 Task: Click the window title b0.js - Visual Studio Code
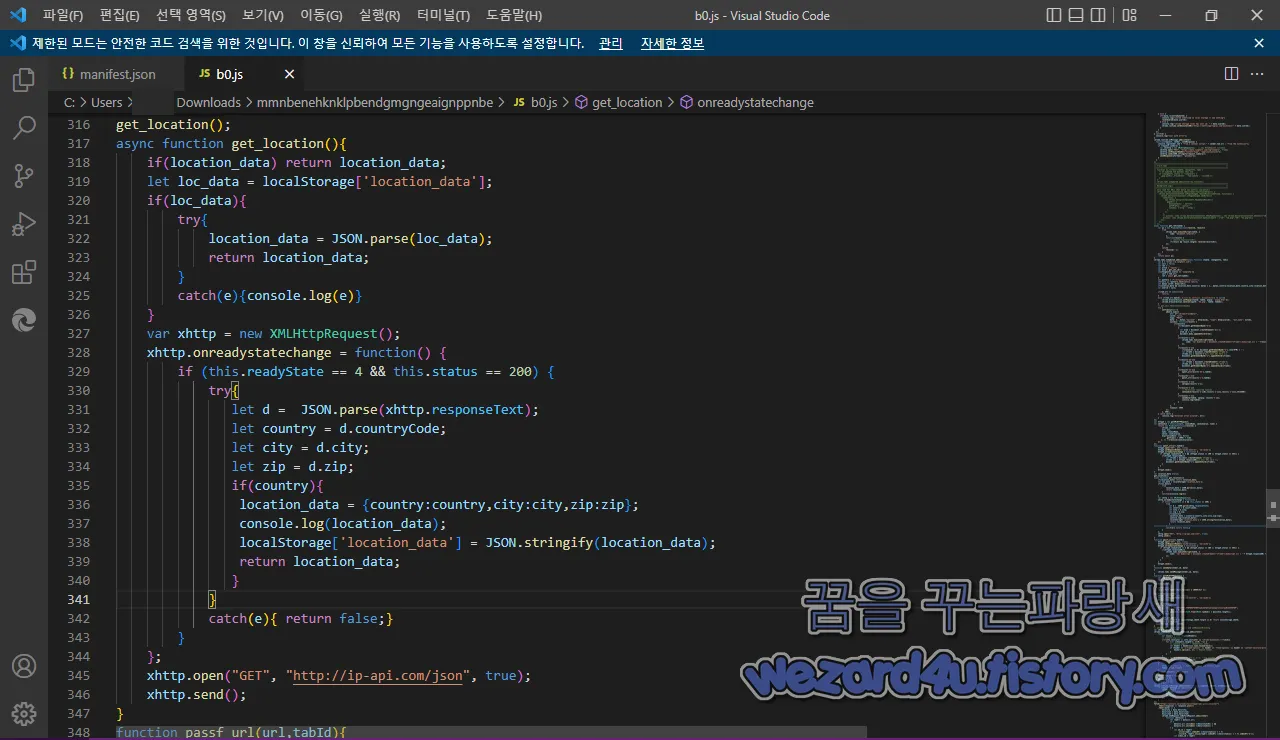click(762, 15)
